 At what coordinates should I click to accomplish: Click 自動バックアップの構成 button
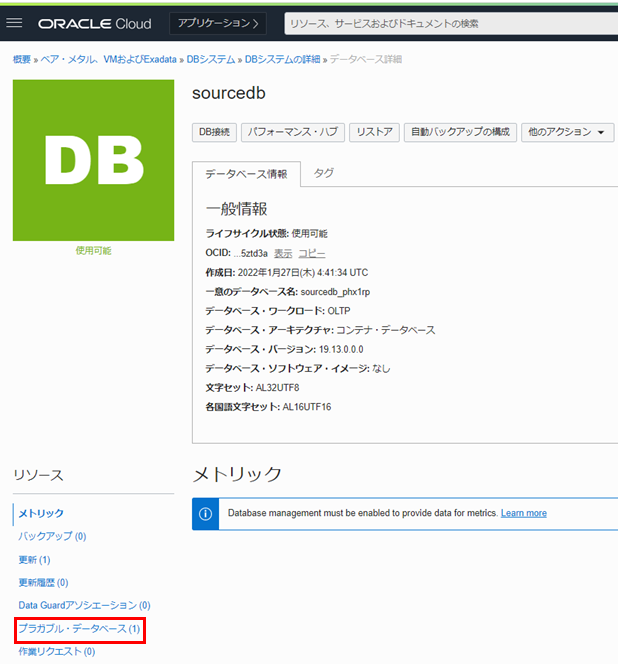461,132
